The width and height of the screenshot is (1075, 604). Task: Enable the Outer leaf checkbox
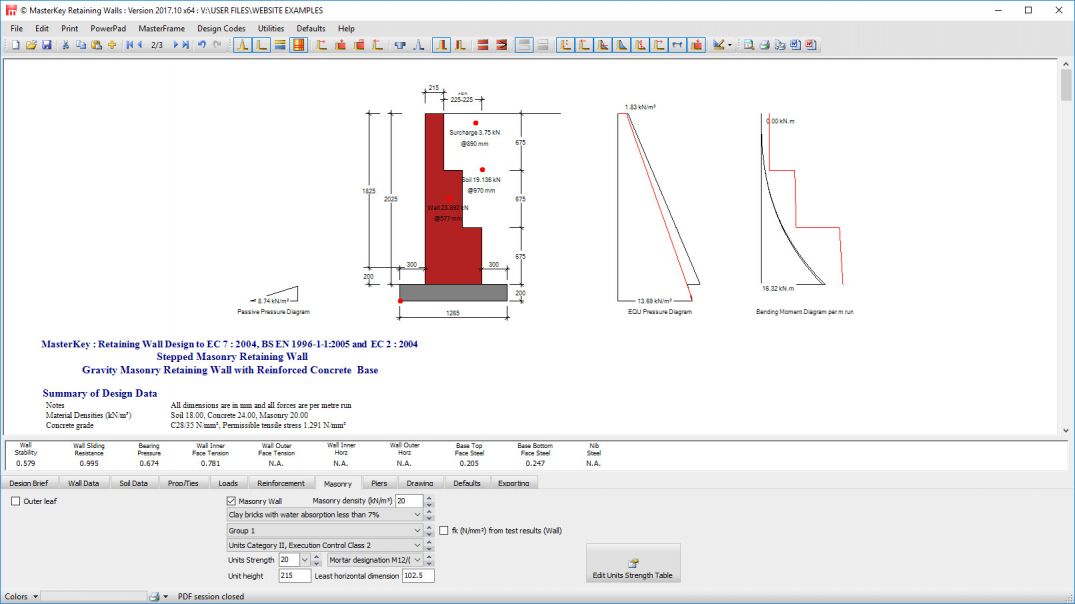(x=15, y=501)
